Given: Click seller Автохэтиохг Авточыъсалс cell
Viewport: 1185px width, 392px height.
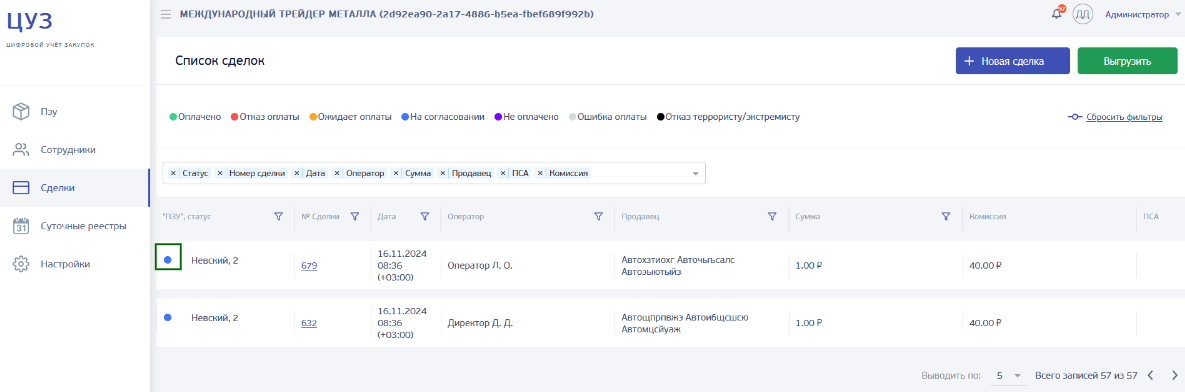Looking at the screenshot, I should pos(678,266).
